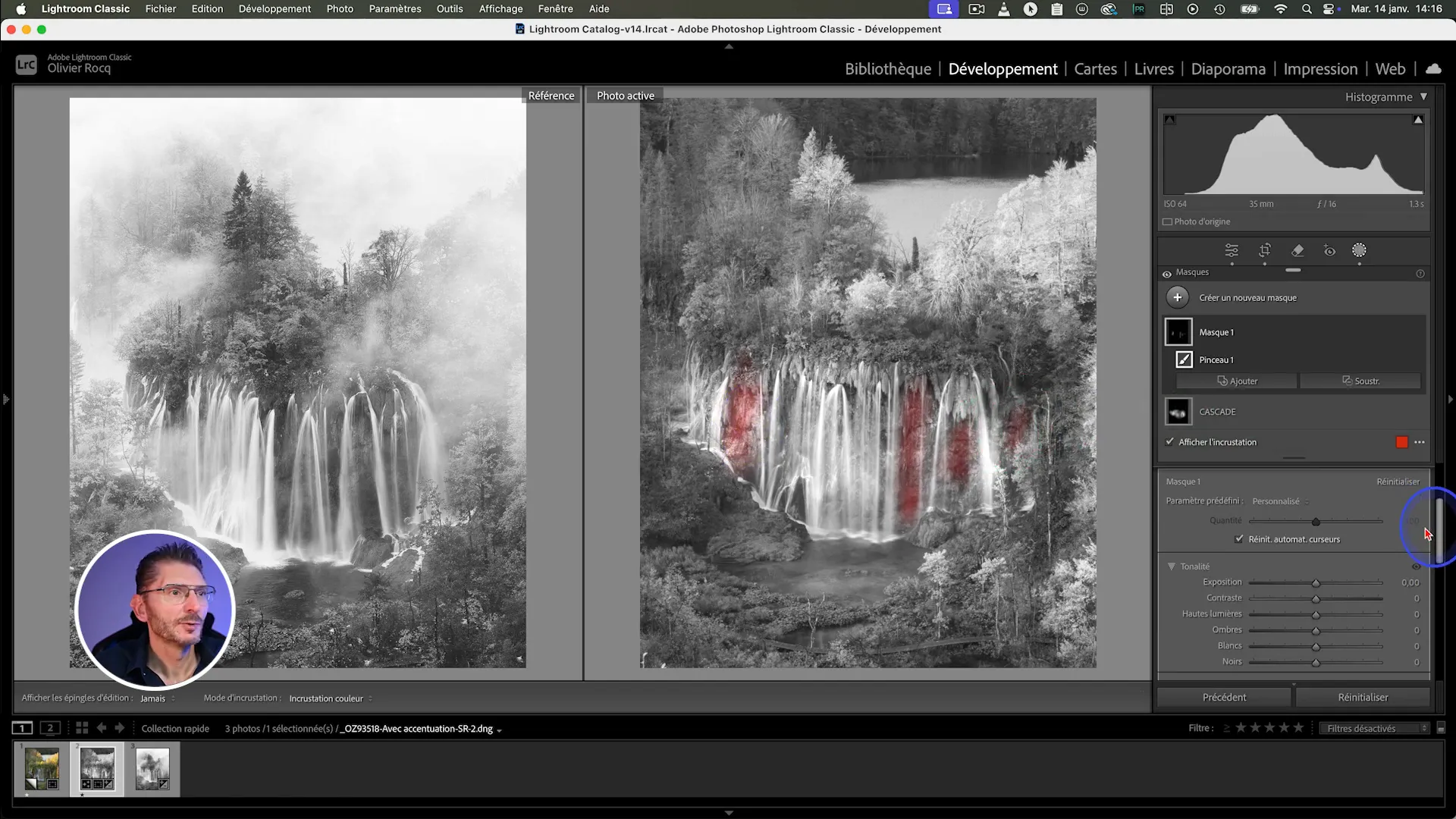Select the Healing eraser tool
Image resolution: width=1456 pixels, height=819 pixels.
(1298, 250)
